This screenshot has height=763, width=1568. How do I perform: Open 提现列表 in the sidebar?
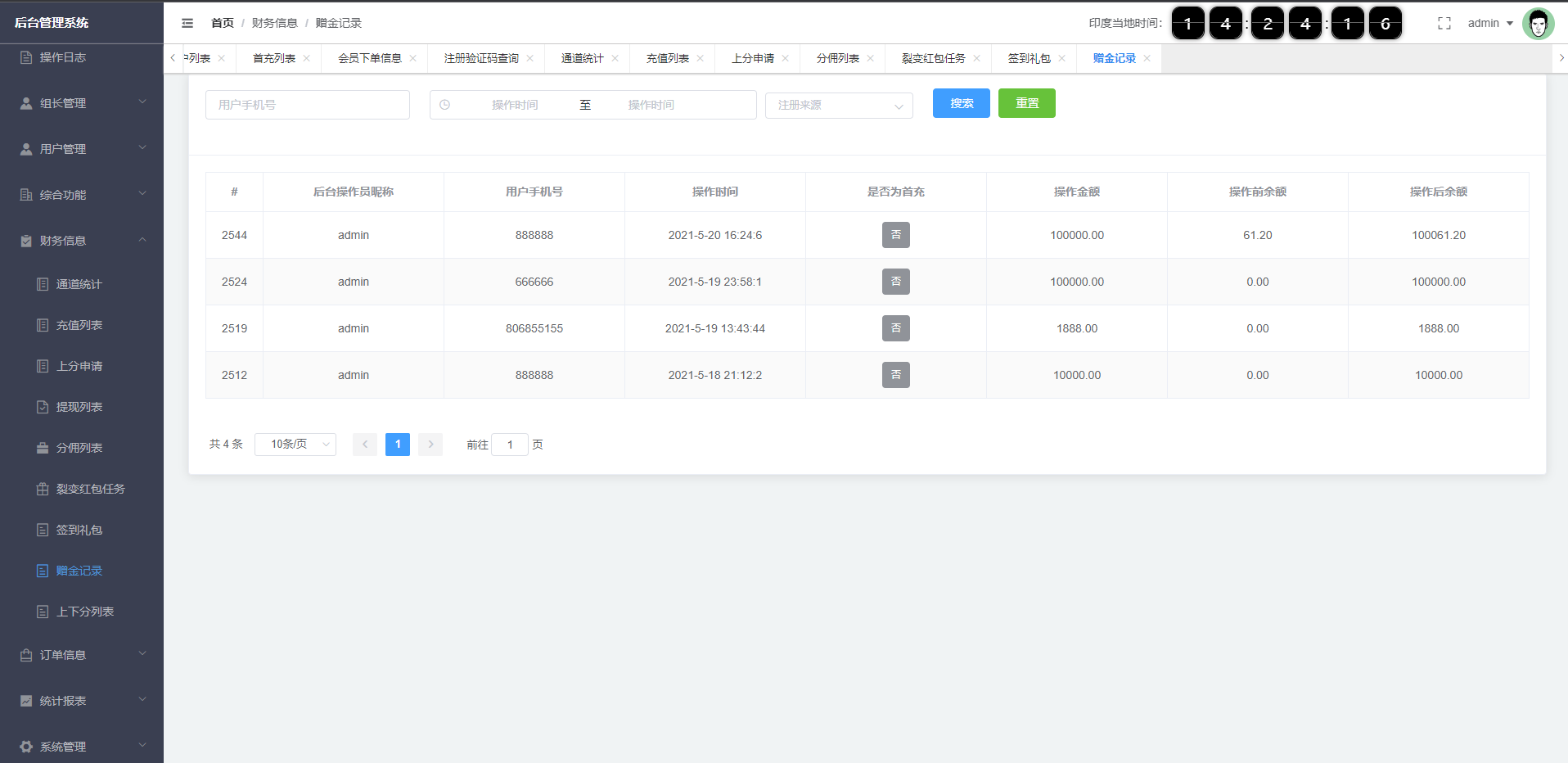(79, 407)
